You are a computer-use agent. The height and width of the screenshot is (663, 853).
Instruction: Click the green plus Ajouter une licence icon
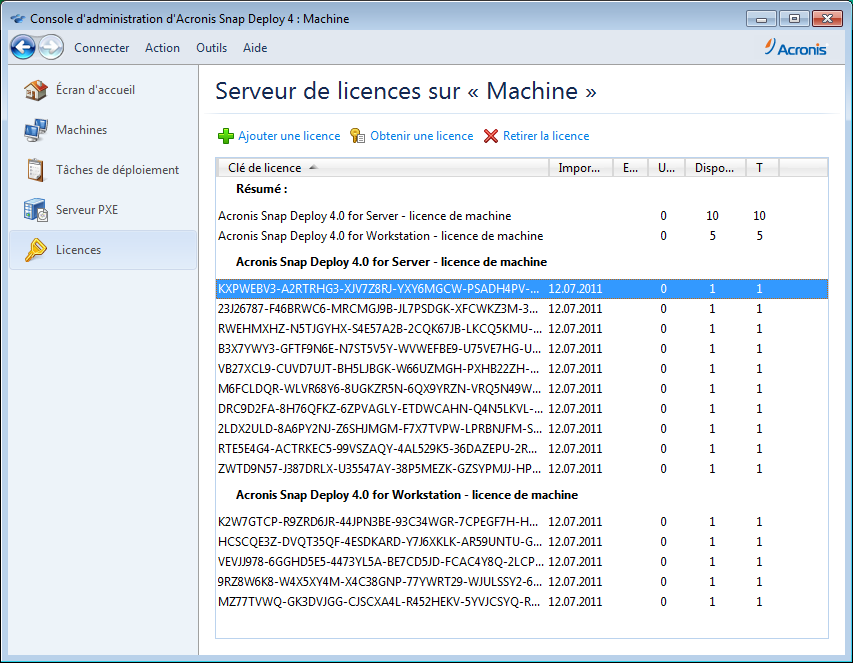223,135
